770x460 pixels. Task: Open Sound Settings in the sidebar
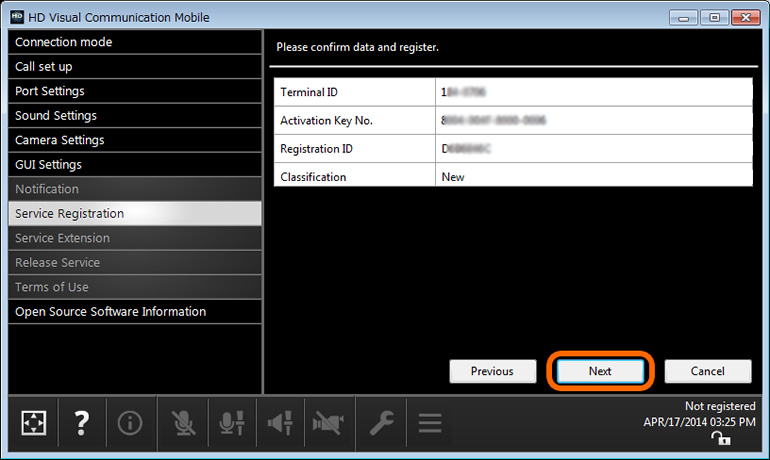pyautogui.click(x=135, y=115)
